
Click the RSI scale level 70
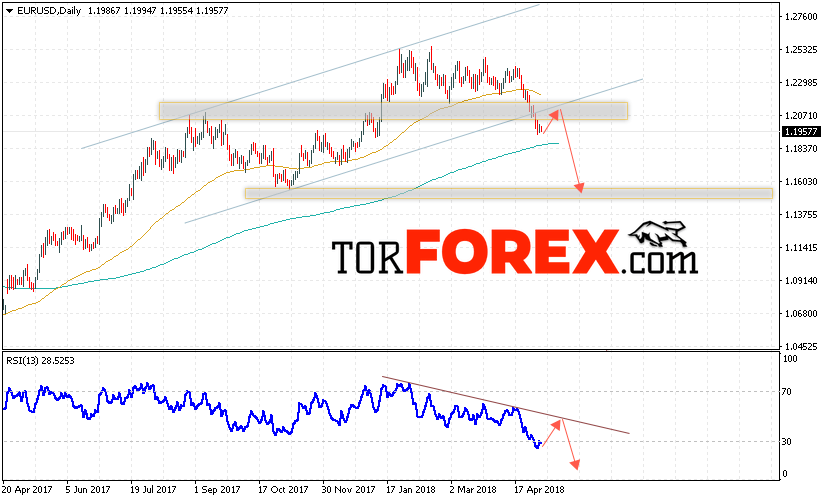[x=787, y=391]
